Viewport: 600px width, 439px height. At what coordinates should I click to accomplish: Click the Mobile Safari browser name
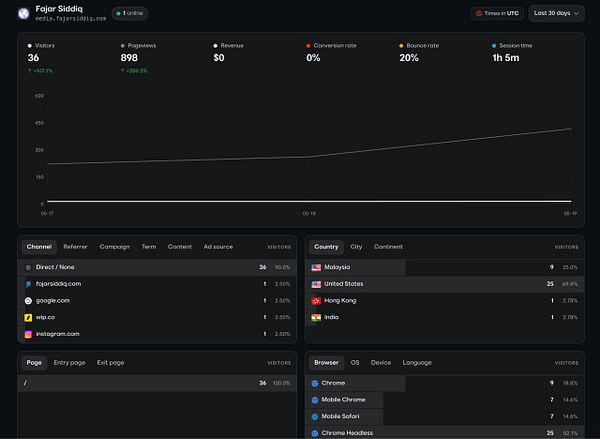click(x=341, y=416)
